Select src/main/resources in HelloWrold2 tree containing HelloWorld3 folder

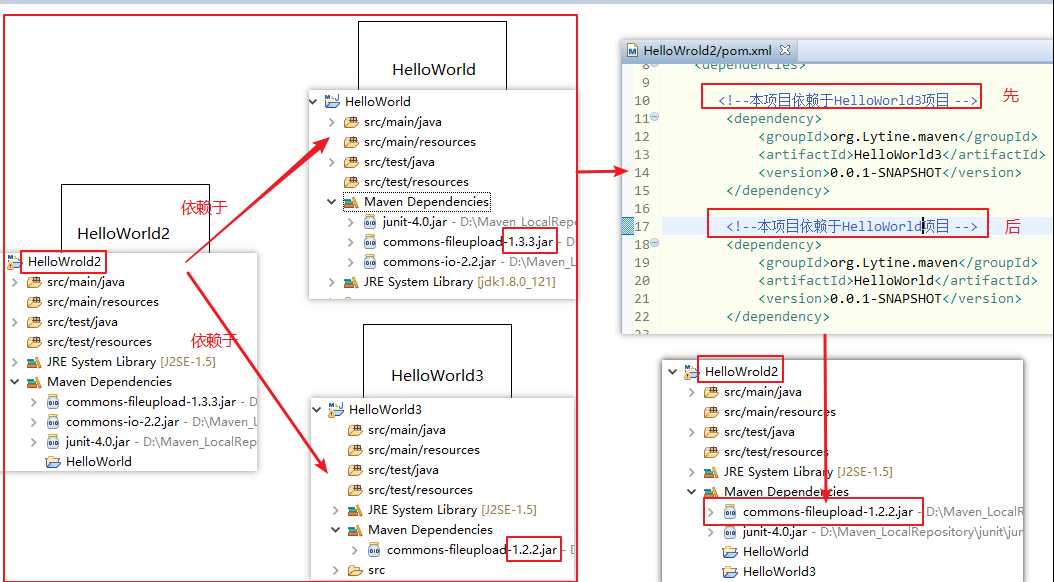[x=780, y=412]
